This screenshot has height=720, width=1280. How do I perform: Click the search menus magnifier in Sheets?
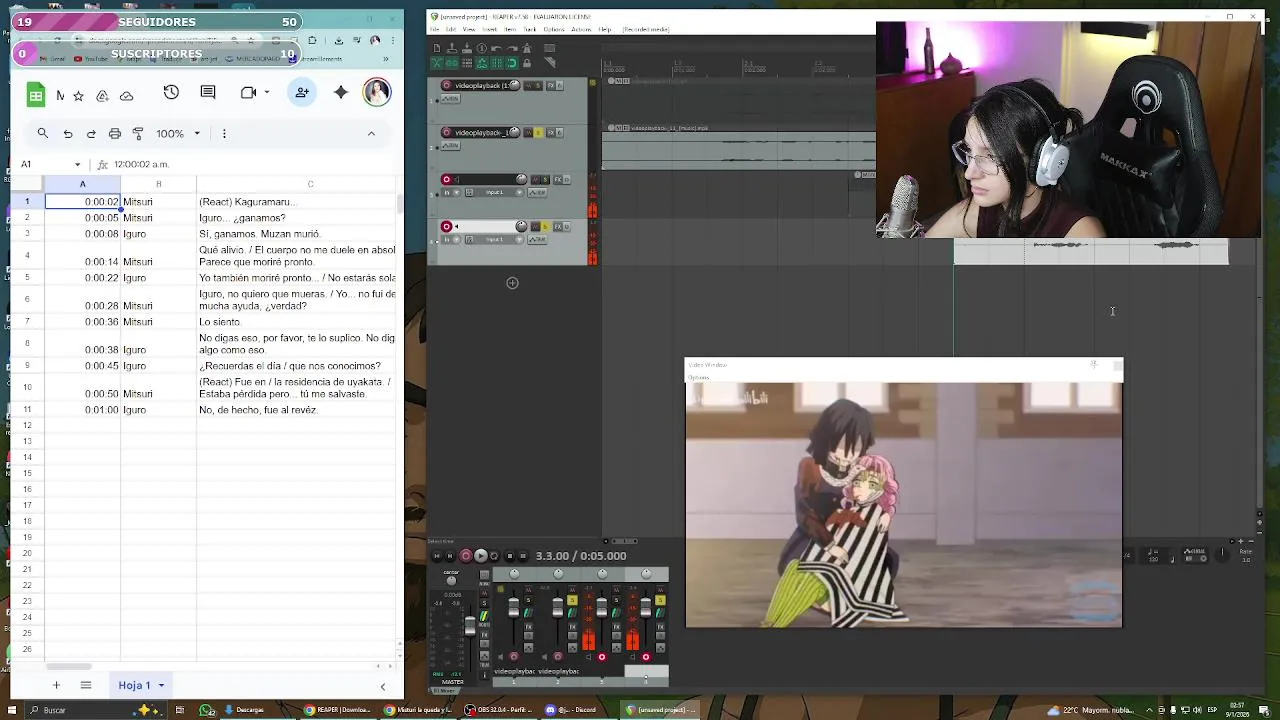pyautogui.click(x=43, y=133)
